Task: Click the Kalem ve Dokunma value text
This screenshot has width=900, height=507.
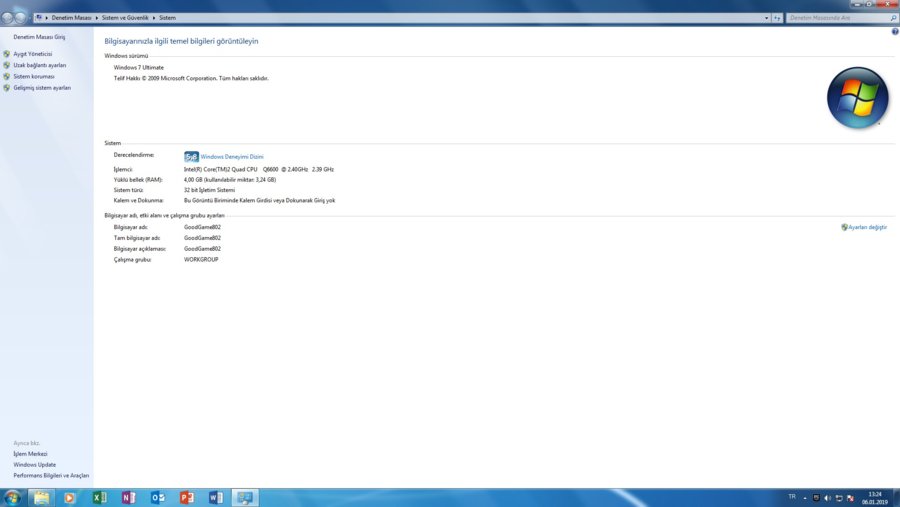Action: click(259, 200)
